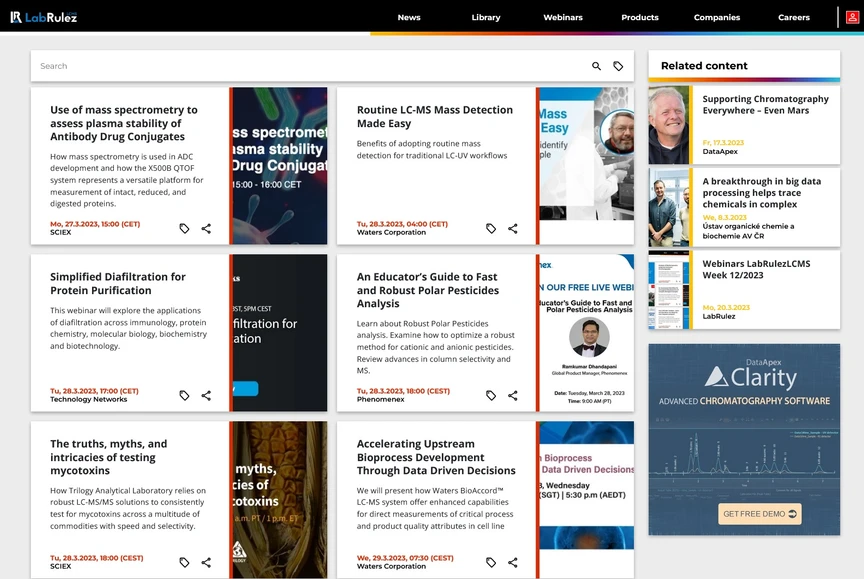This screenshot has height=579, width=864.
Task: Click 'Fr, 17.3.2023' article date
Action: (x=723, y=143)
